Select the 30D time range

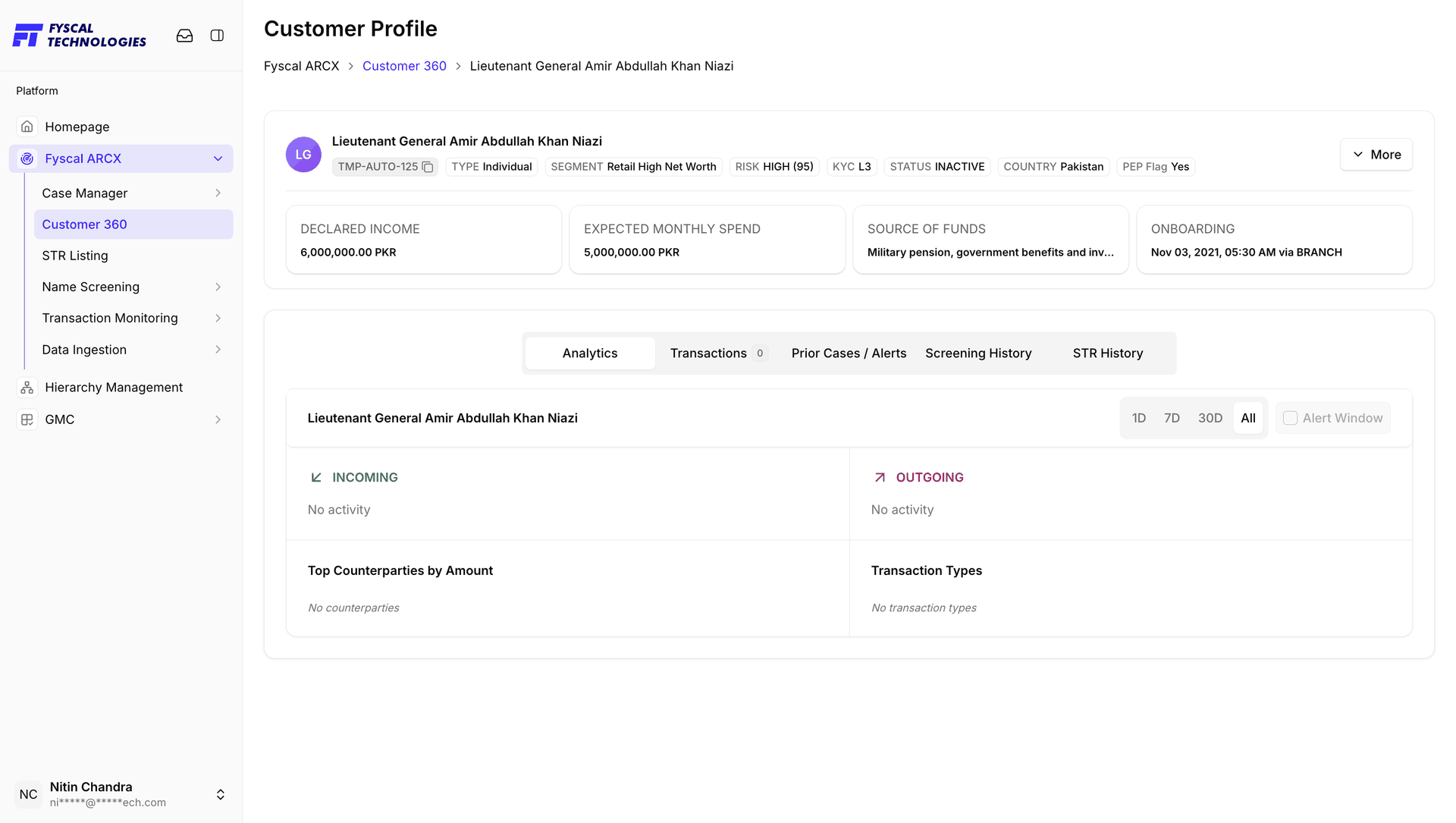point(1210,418)
